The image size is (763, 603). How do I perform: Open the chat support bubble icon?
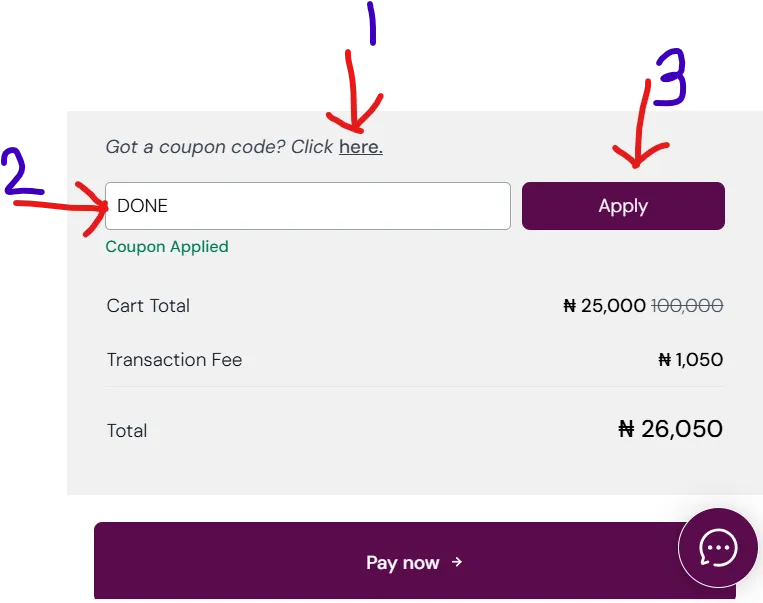[x=718, y=547]
